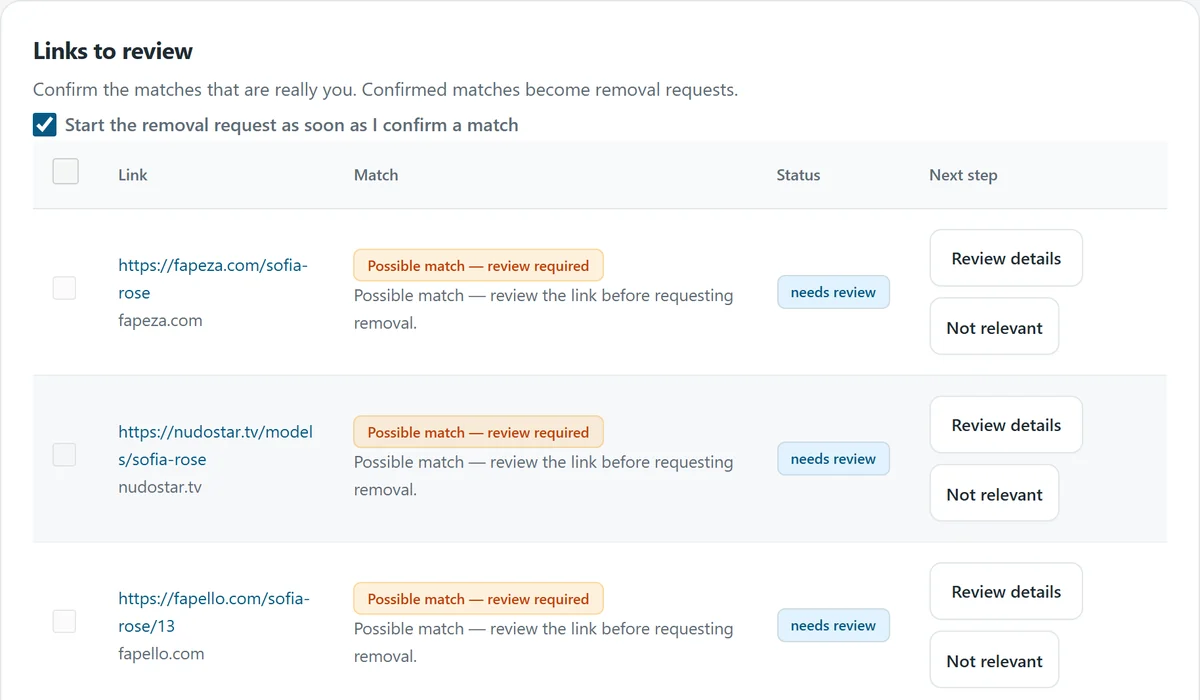Click the Link column header
Viewport: 1200px width, 700px height.
(132, 175)
